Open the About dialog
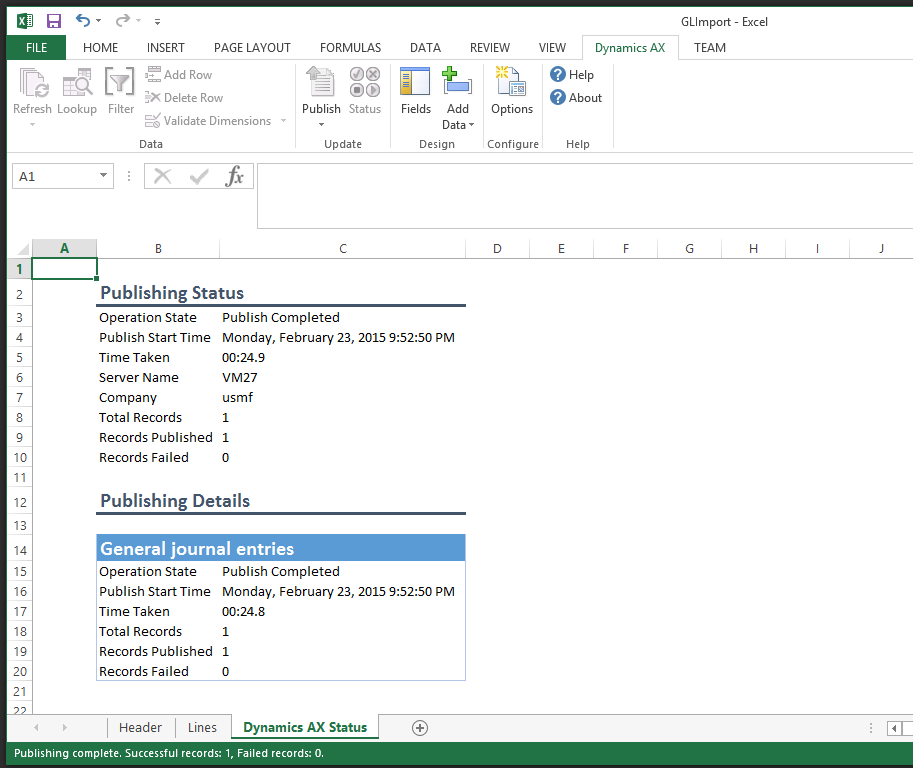The image size is (913, 768). [576, 98]
